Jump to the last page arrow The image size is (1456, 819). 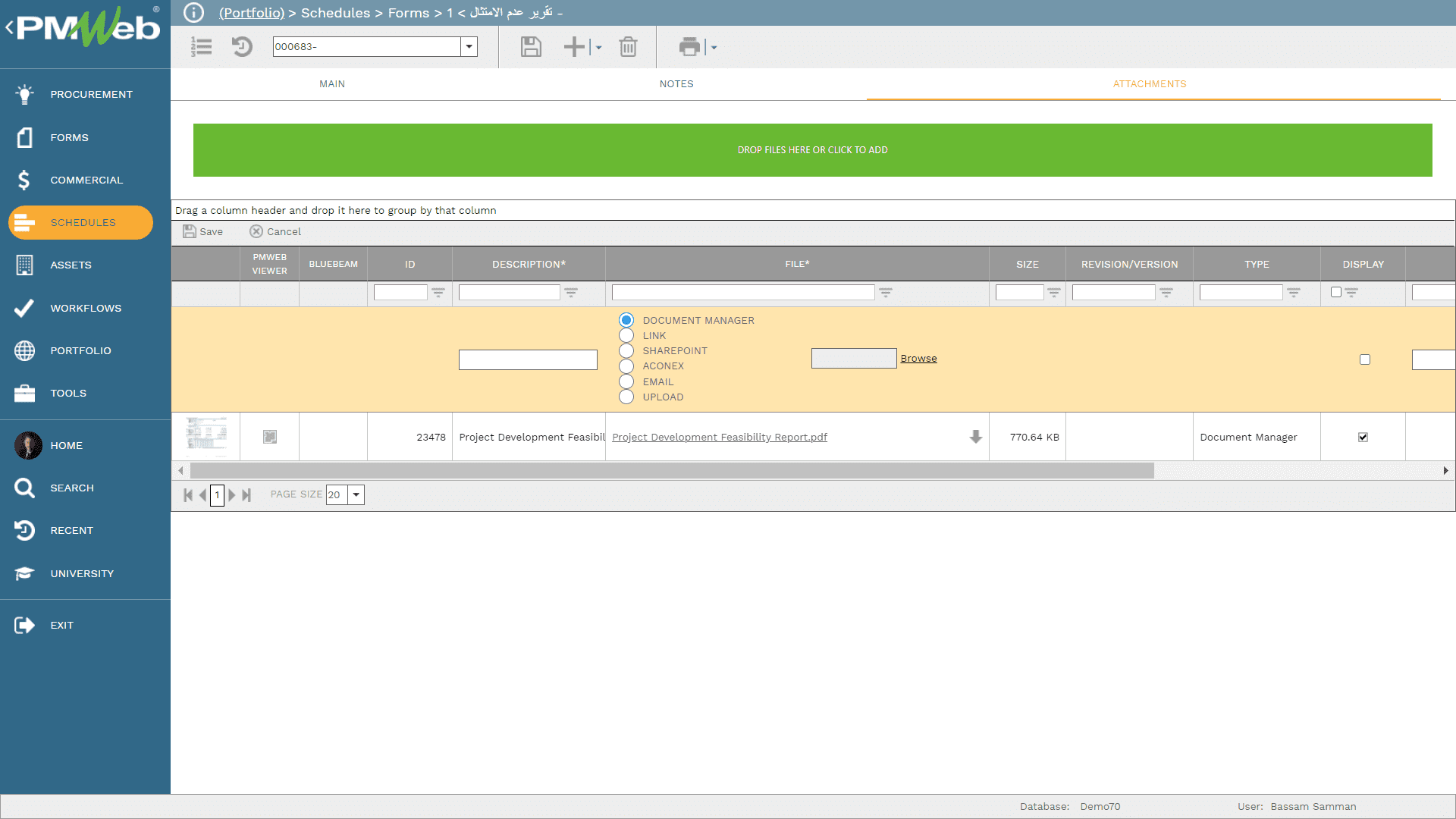246,495
